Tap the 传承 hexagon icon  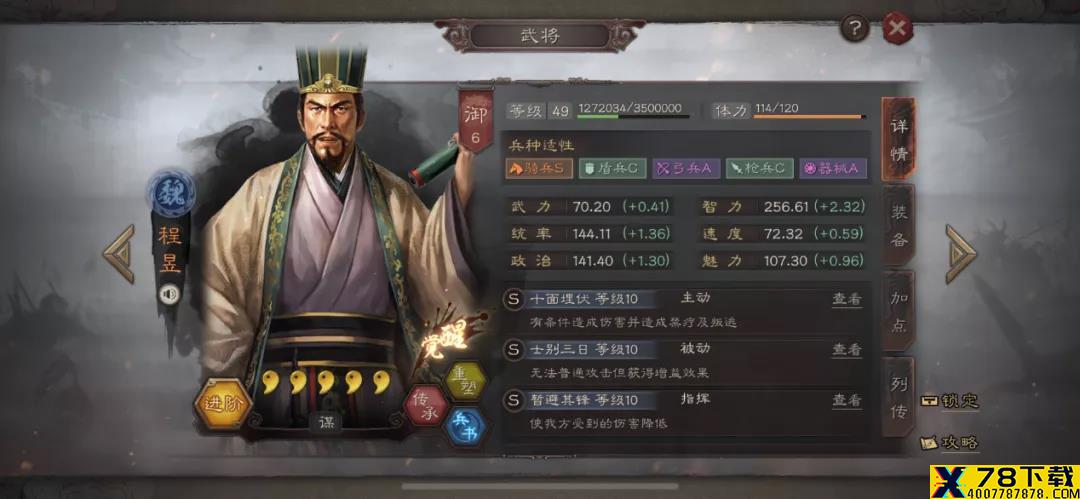pos(425,405)
